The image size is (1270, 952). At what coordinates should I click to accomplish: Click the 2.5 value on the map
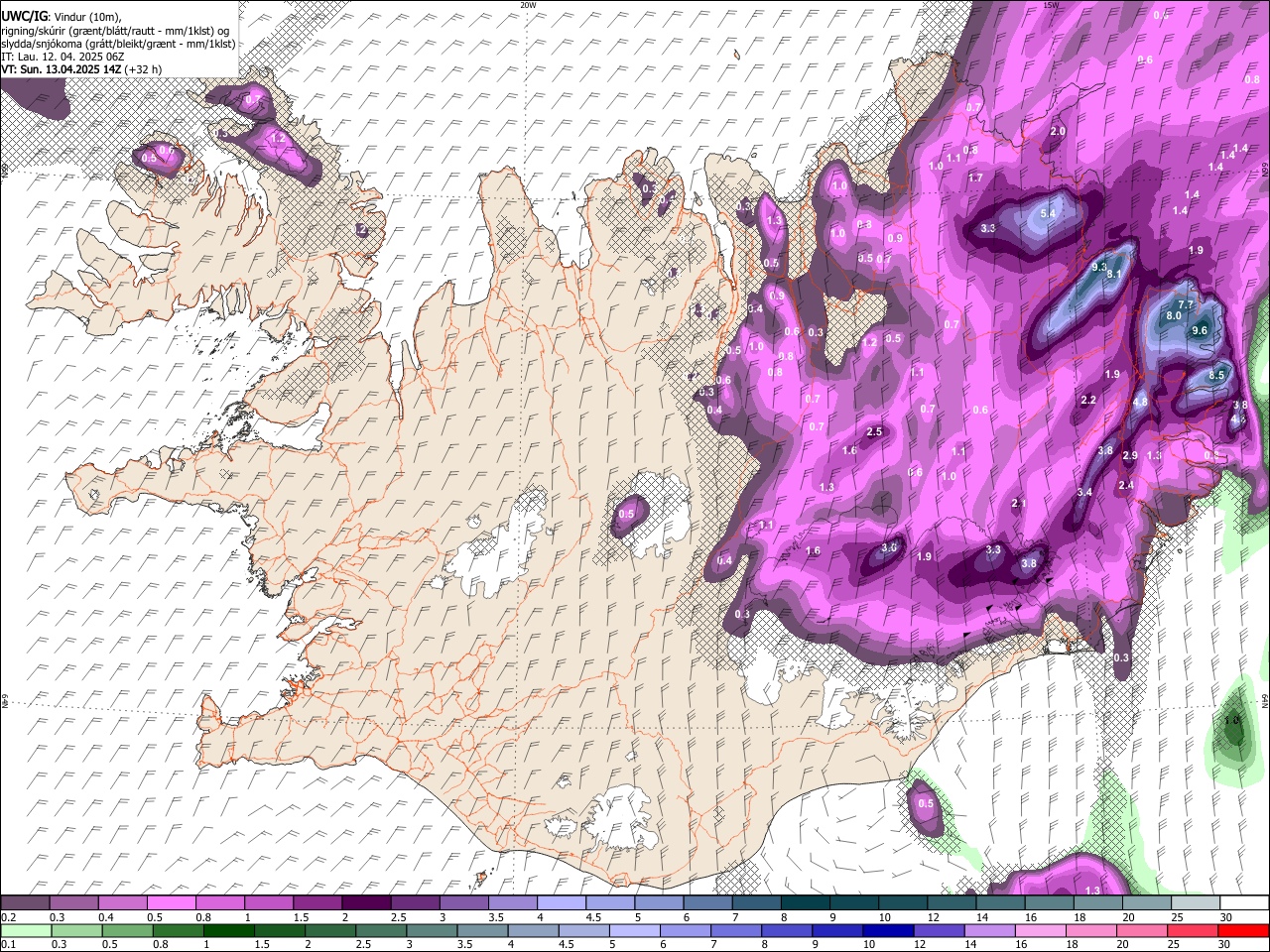pos(874,431)
